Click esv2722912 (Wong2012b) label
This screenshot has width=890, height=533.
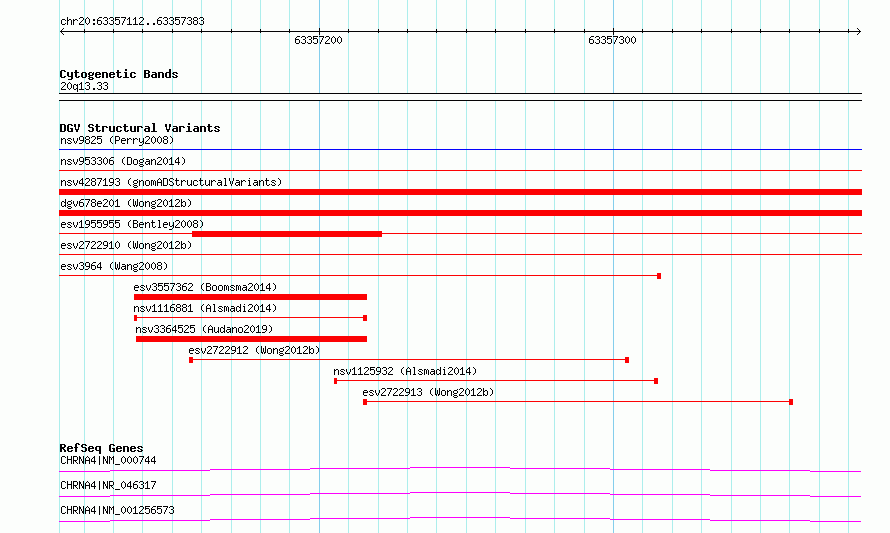point(254,350)
